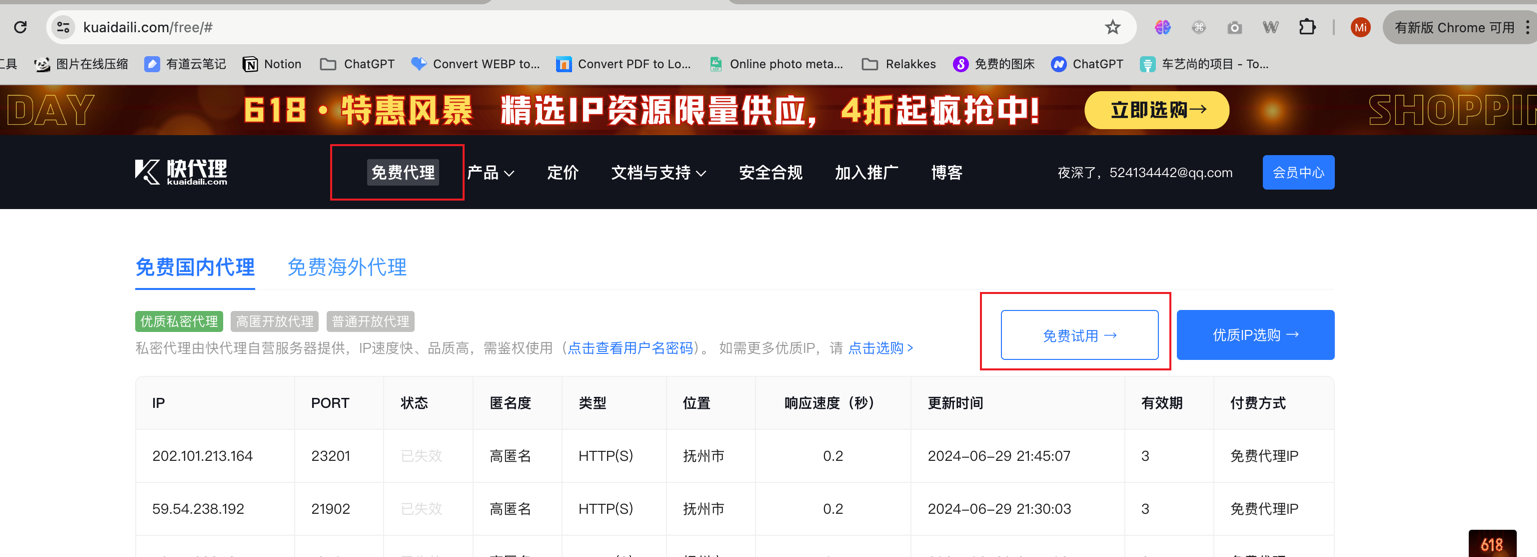The image size is (1537, 557).
Task: Select the 优质私密代理 filter tag
Action: (179, 321)
